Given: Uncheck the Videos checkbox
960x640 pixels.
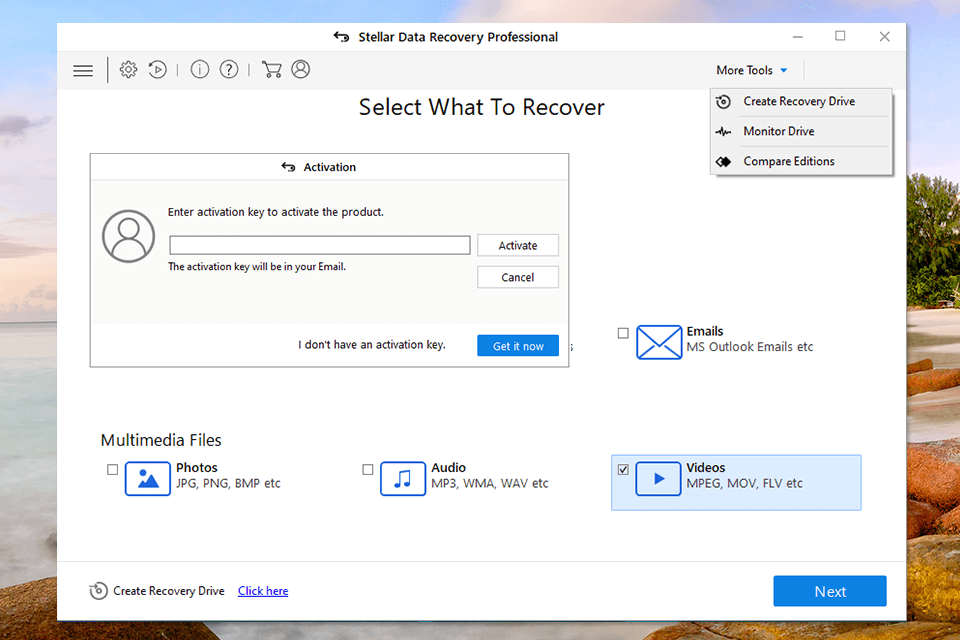Looking at the screenshot, I should tap(623, 469).
